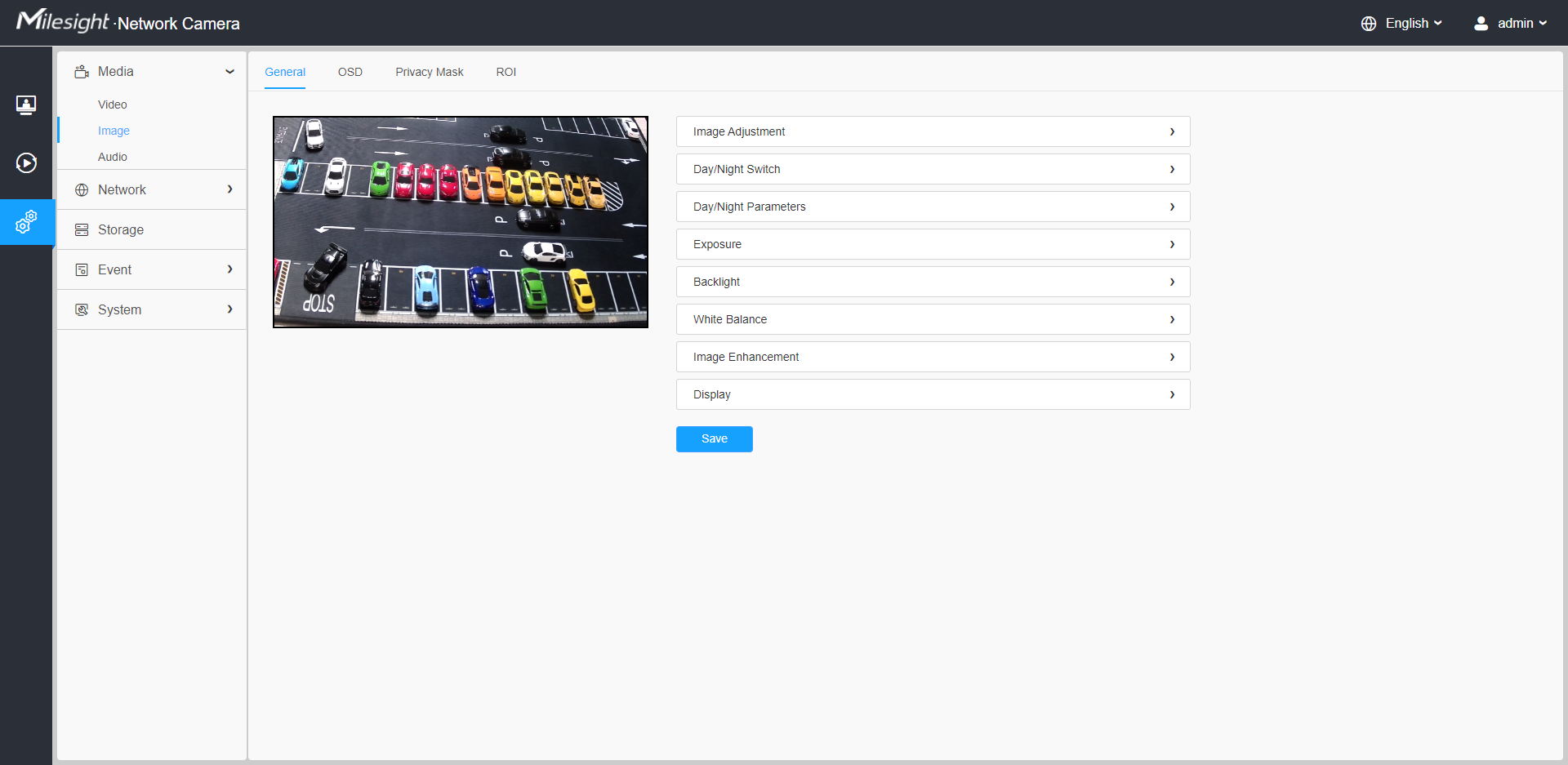Click the Network globe icon

pyautogui.click(x=82, y=190)
